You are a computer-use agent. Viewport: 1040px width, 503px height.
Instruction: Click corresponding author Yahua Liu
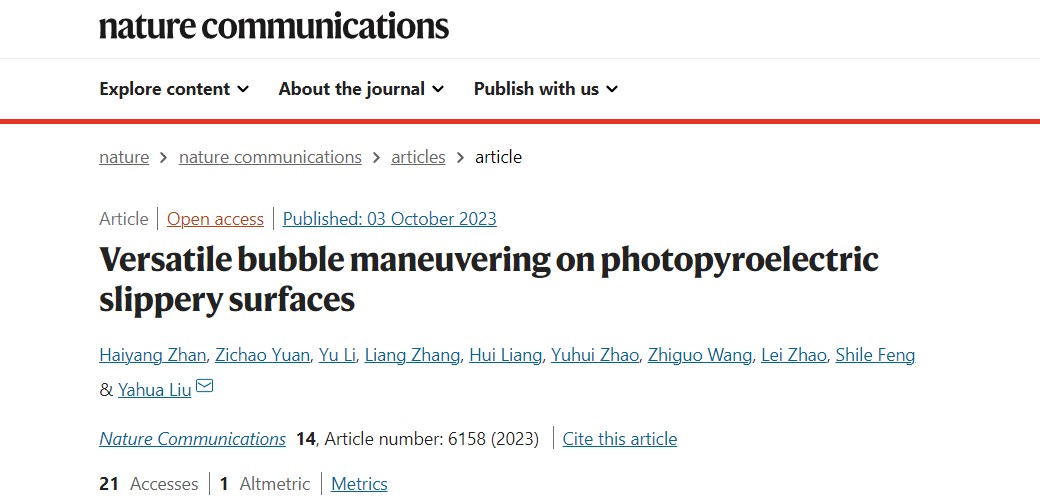154,389
